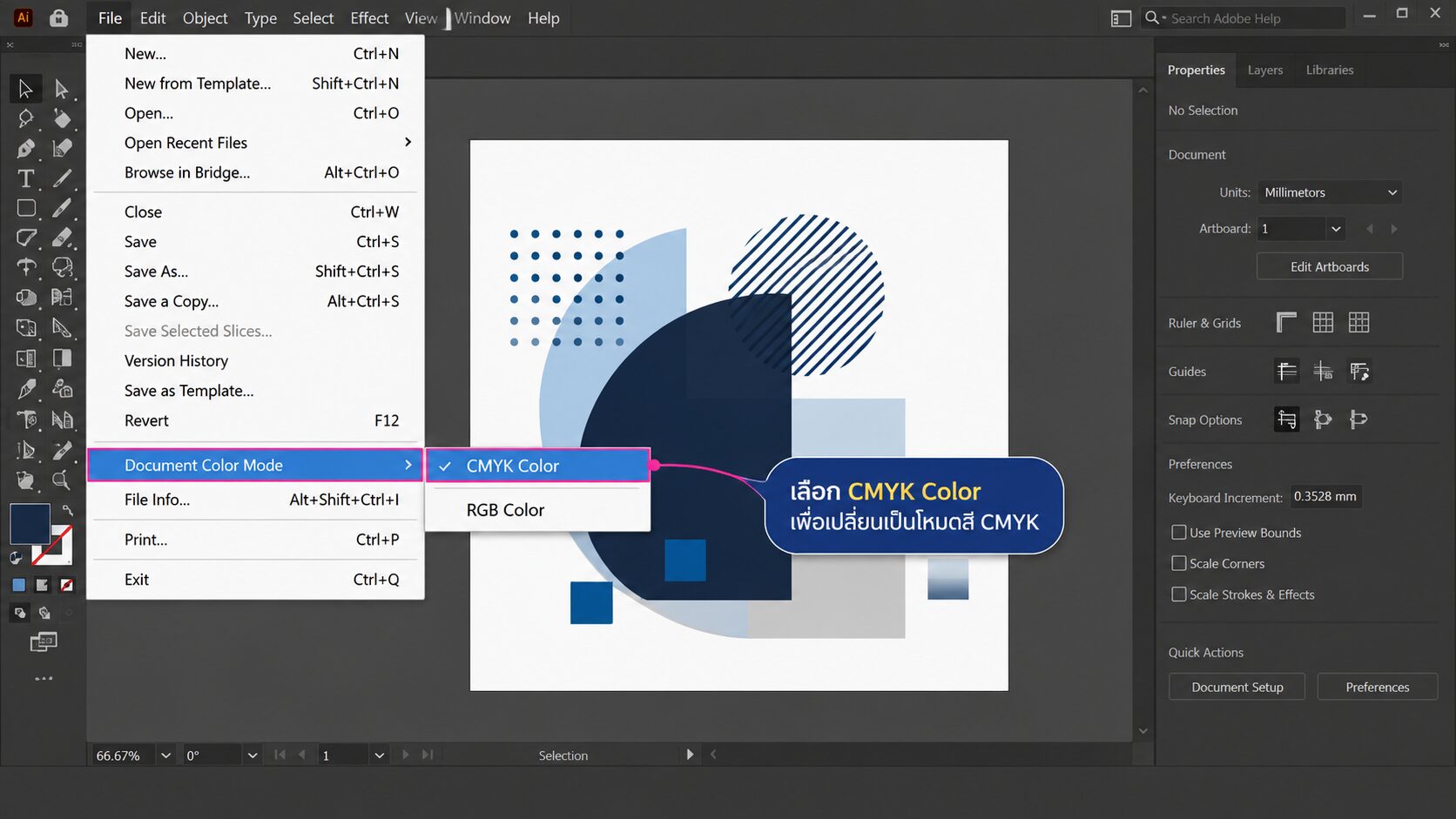
Task: Open zoom level 66.67% dropdown arrow
Action: (x=165, y=755)
